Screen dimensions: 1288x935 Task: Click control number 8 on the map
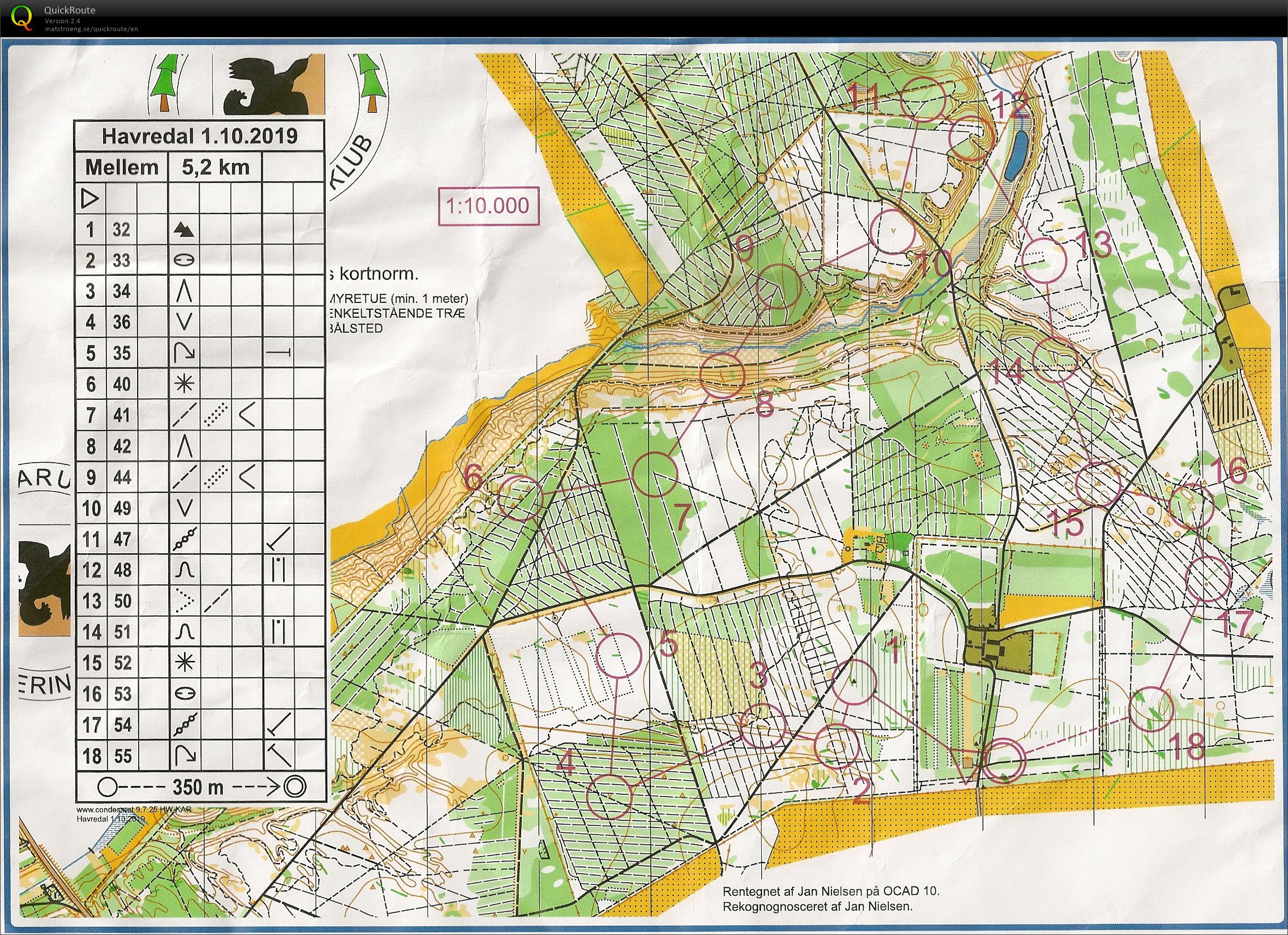click(x=765, y=405)
